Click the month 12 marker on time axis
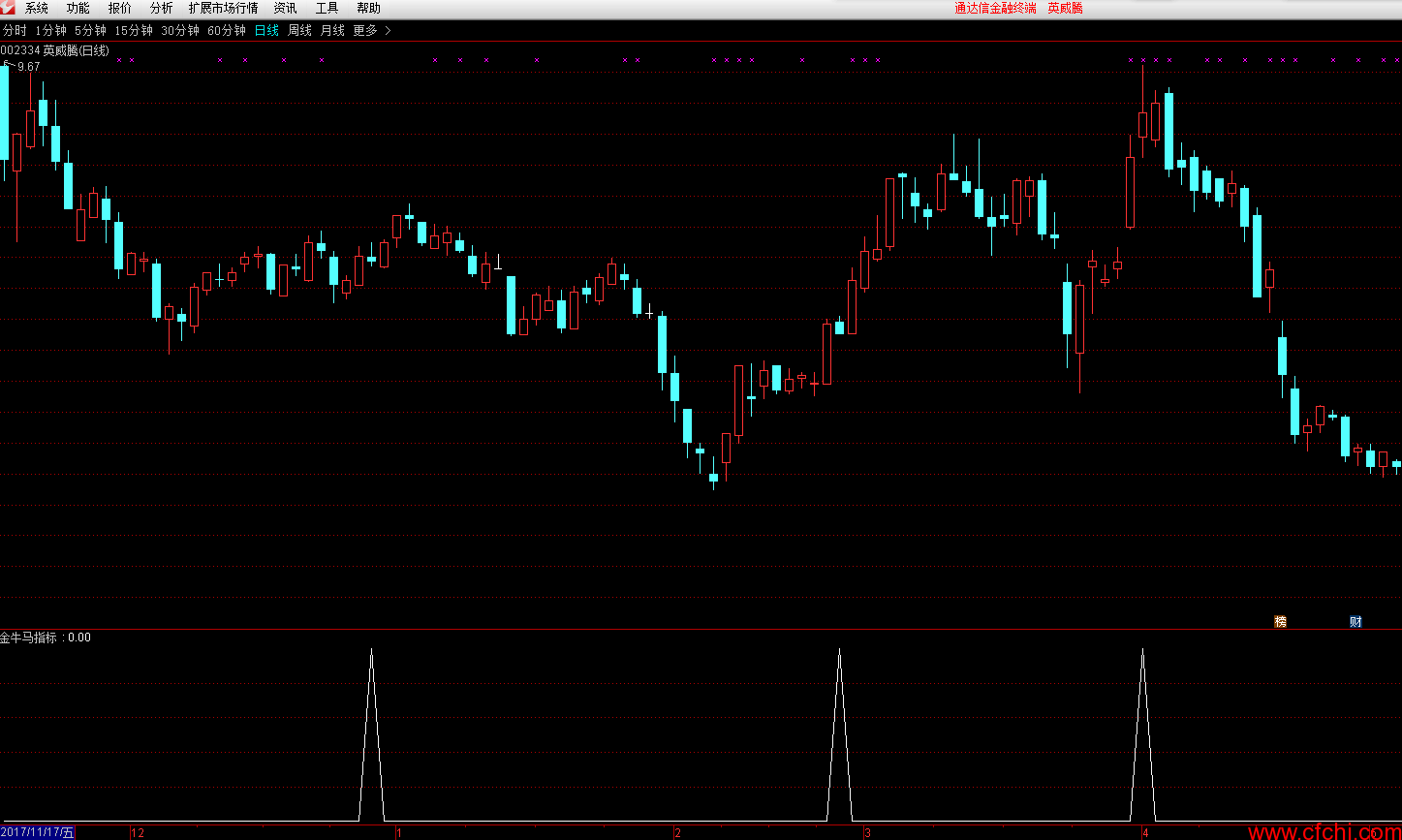Viewport: 1402px width, 840px height. pyautogui.click(x=138, y=832)
